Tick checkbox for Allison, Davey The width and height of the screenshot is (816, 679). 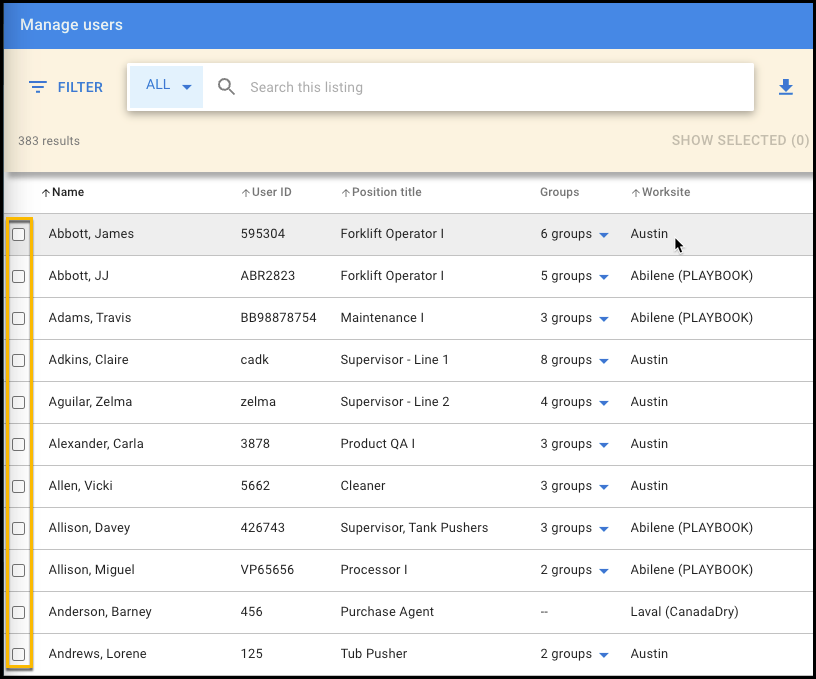pyautogui.click(x=18, y=527)
